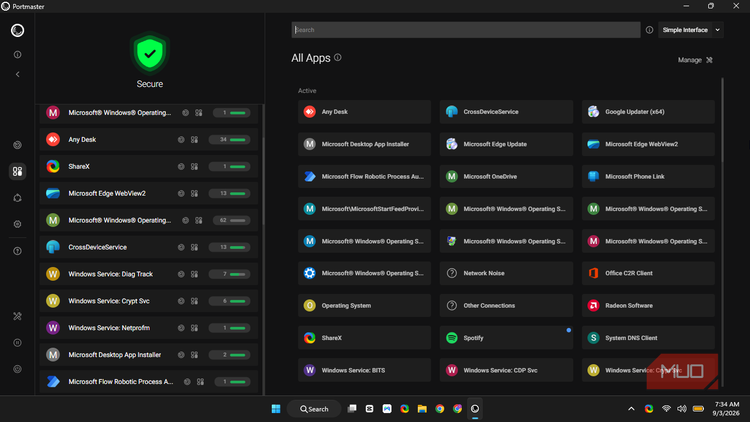Click the Network Noise question icon
750x422 pixels.
click(x=452, y=273)
